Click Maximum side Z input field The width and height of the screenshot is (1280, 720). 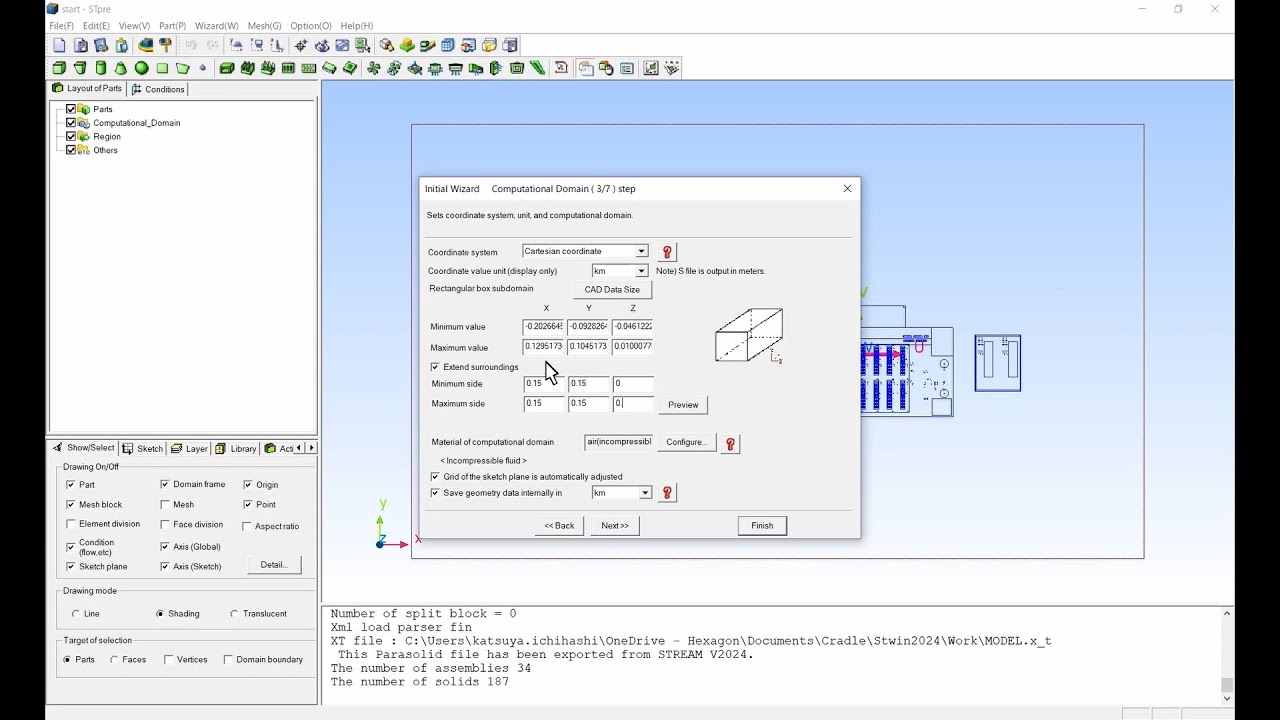pos(633,404)
